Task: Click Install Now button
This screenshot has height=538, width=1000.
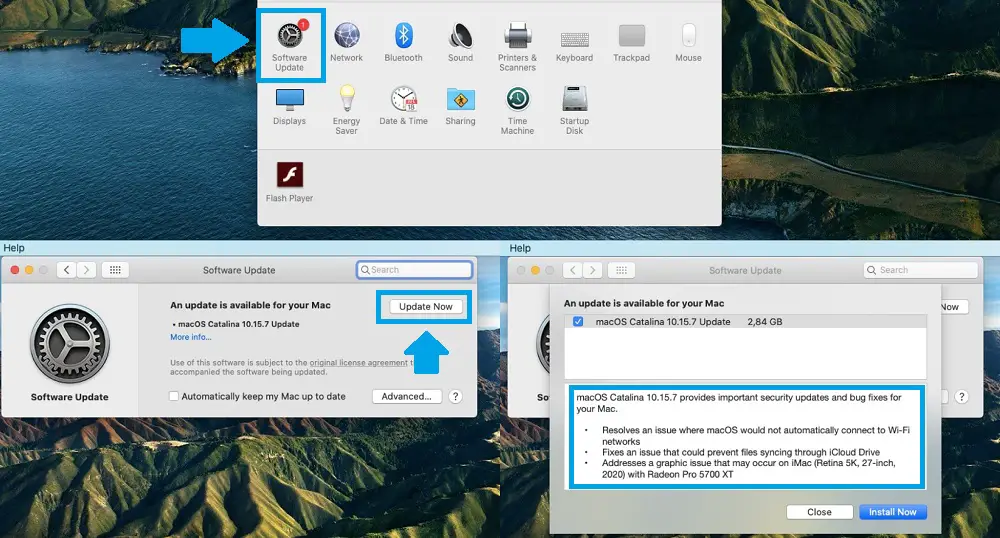Action: coord(893,512)
